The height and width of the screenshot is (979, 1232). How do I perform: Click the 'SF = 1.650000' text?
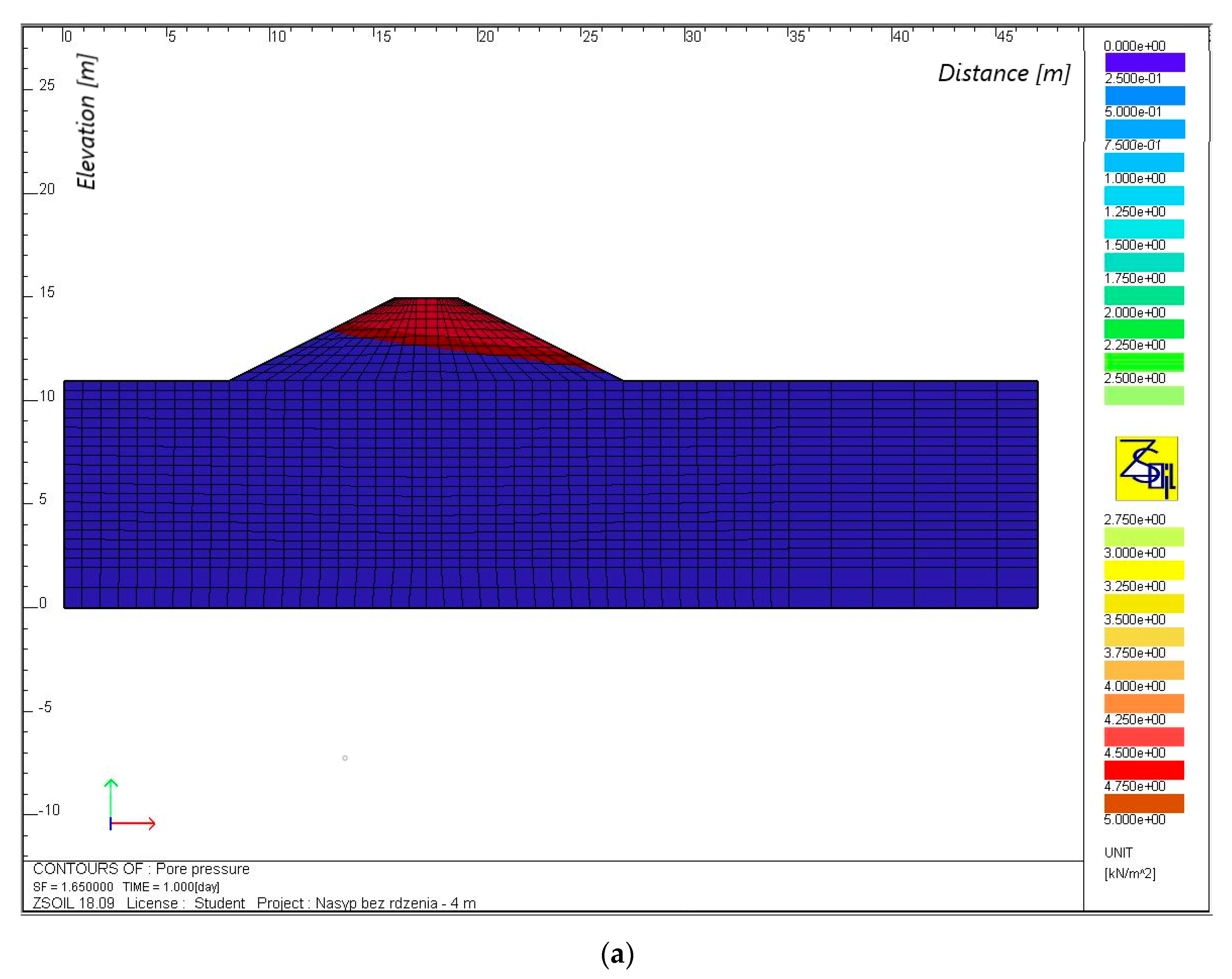(73, 887)
